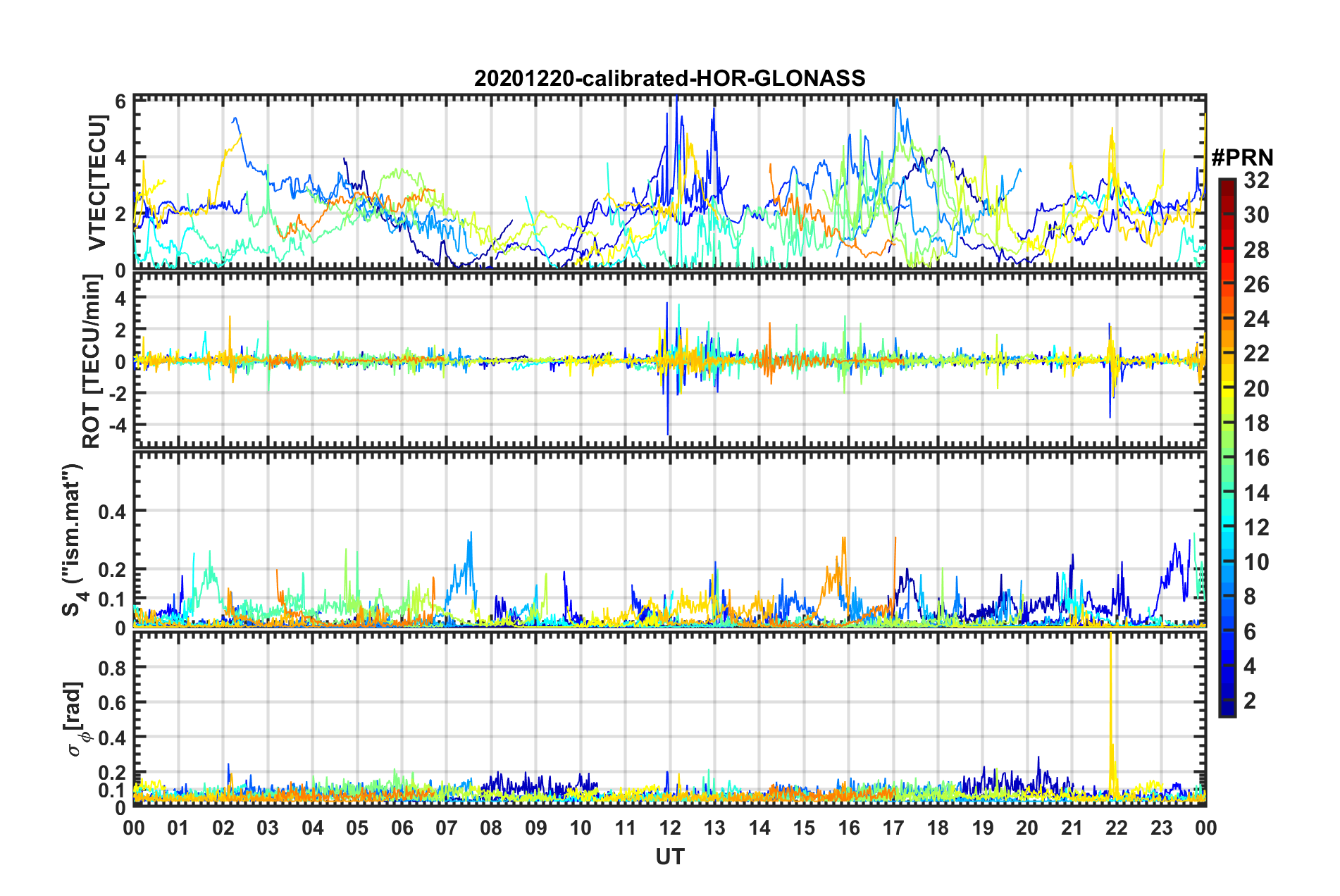Click the colorbar tick label 28
Viewport: 1340px width, 896px height.
click(x=1257, y=250)
